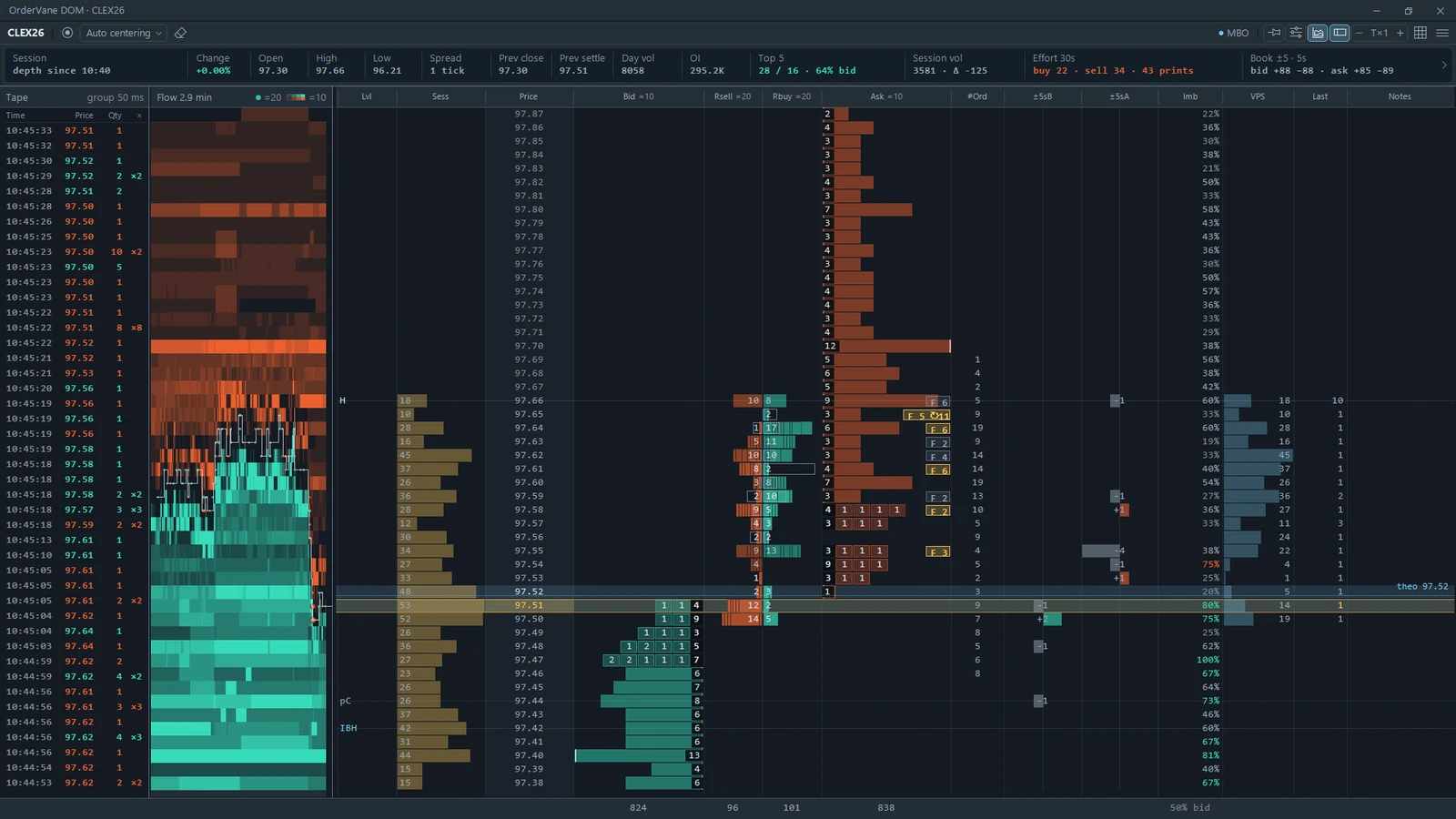
Task: Click the flow heatmap color scale swatch
Action: pos(296,97)
